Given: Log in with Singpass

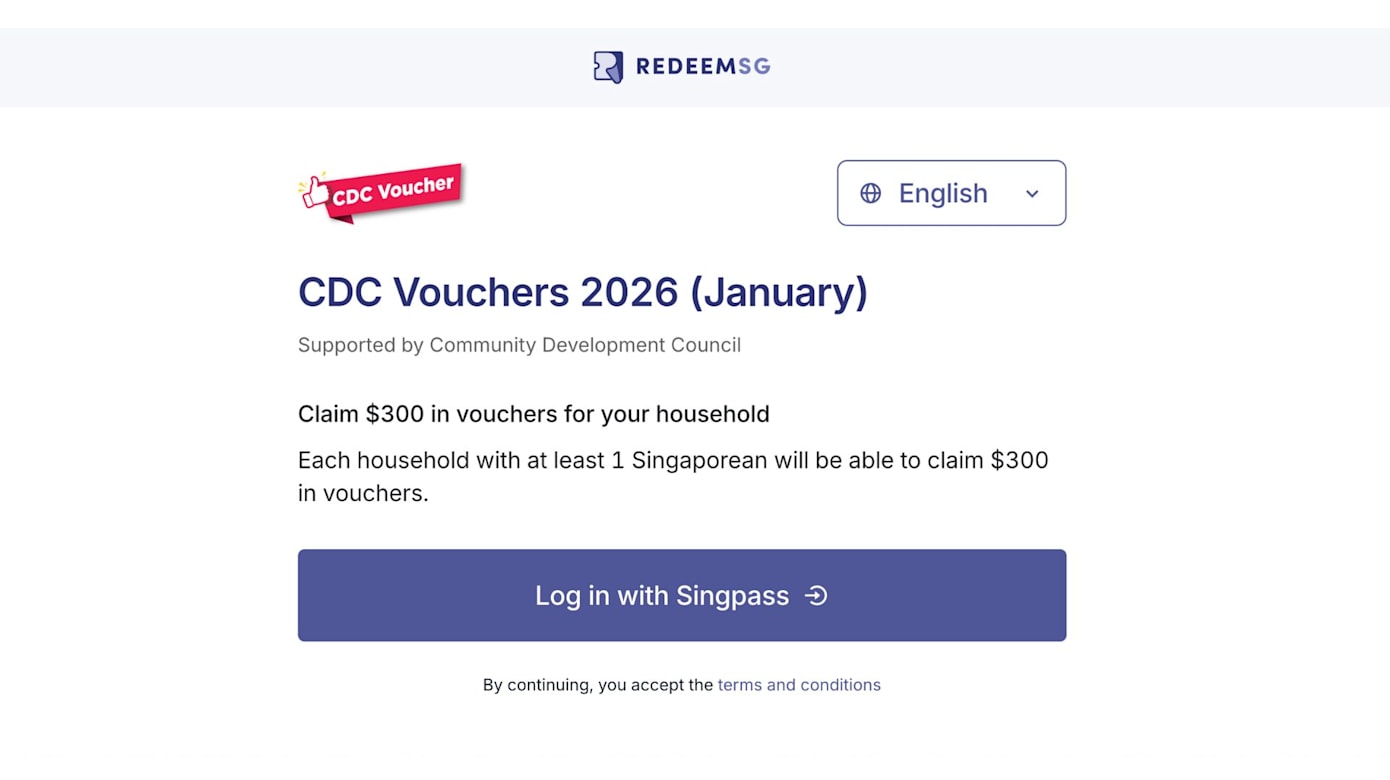Looking at the screenshot, I should (x=681, y=595).
